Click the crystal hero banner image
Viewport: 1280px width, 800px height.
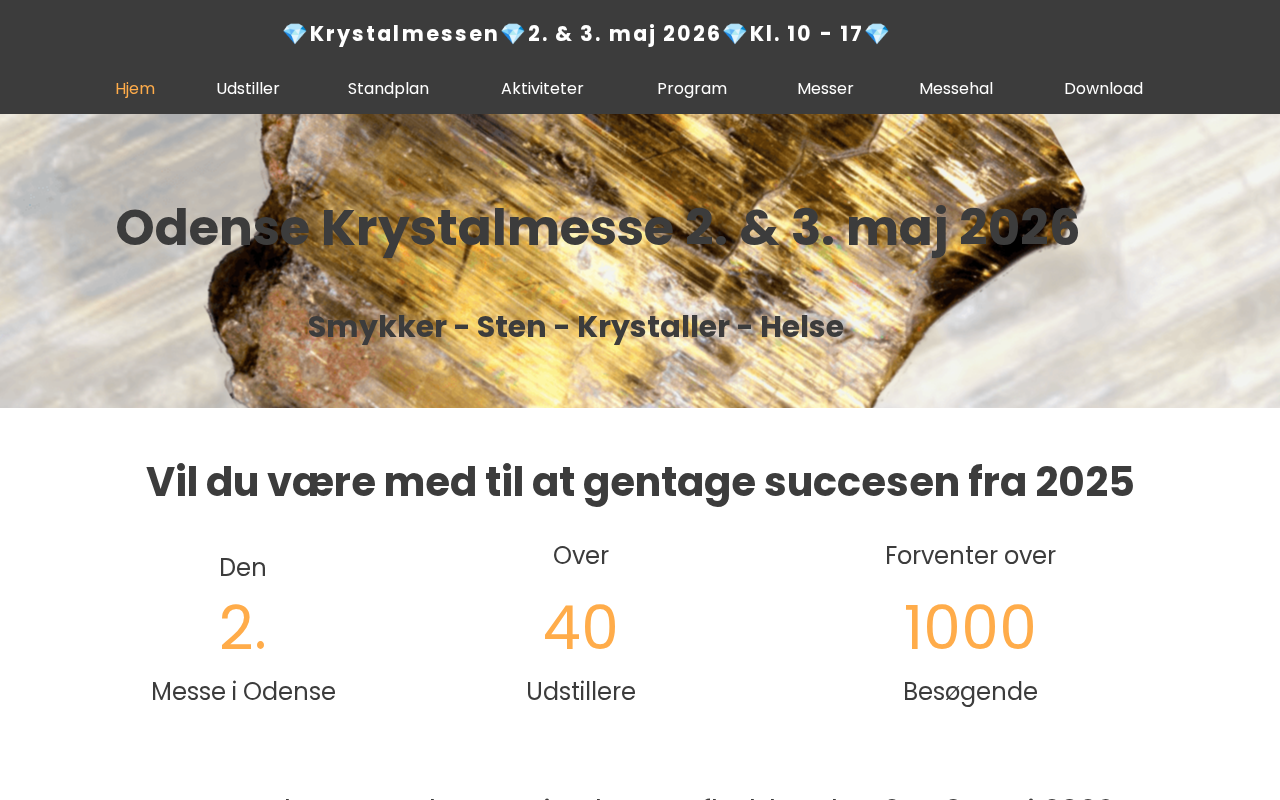(640, 261)
